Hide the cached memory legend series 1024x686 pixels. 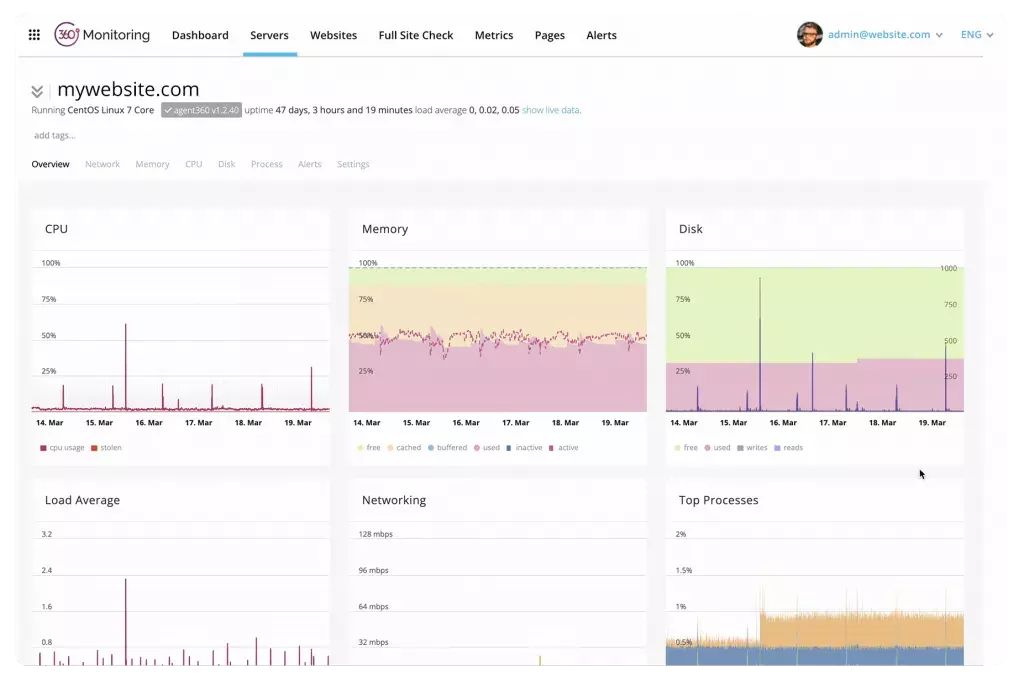[404, 448]
